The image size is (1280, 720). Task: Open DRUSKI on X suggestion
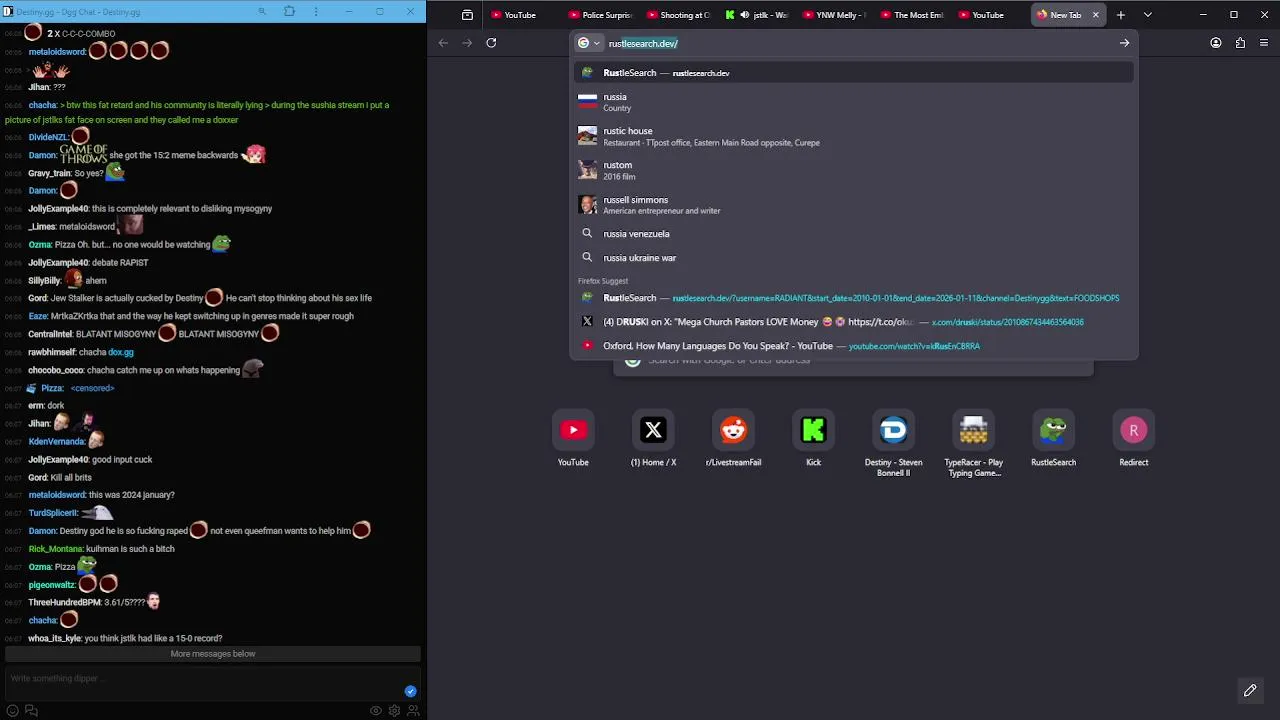tap(854, 322)
